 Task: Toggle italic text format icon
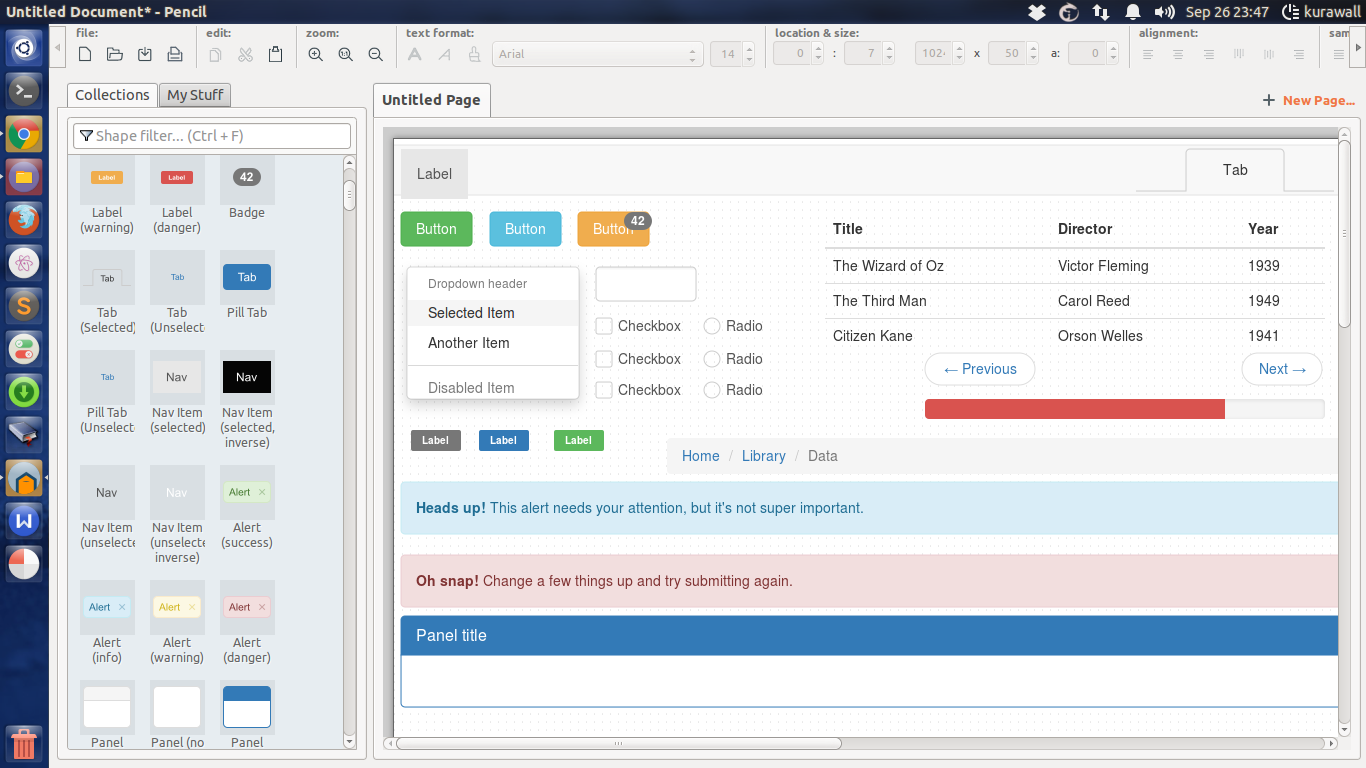[444, 54]
